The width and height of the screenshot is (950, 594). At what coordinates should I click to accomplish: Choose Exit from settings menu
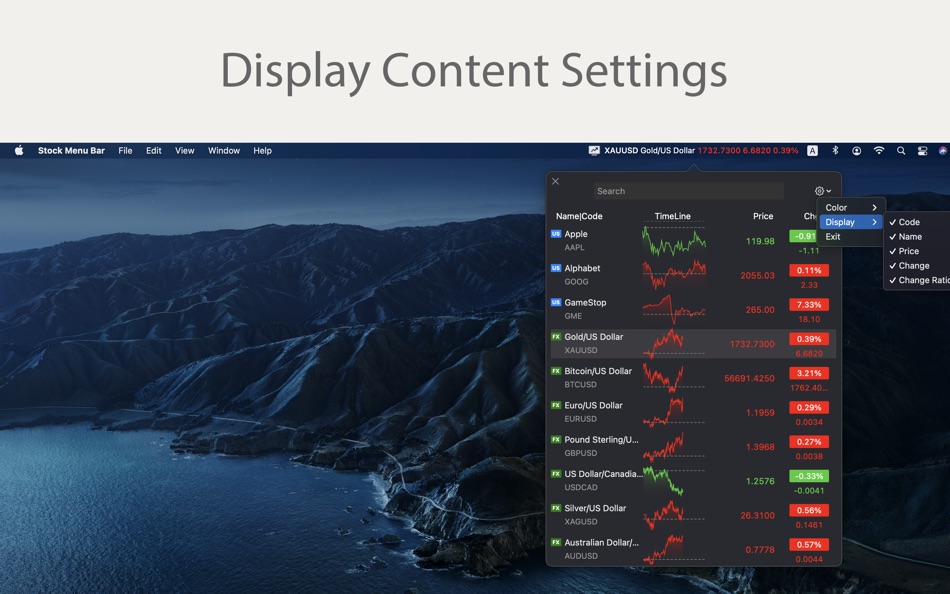(x=851, y=236)
